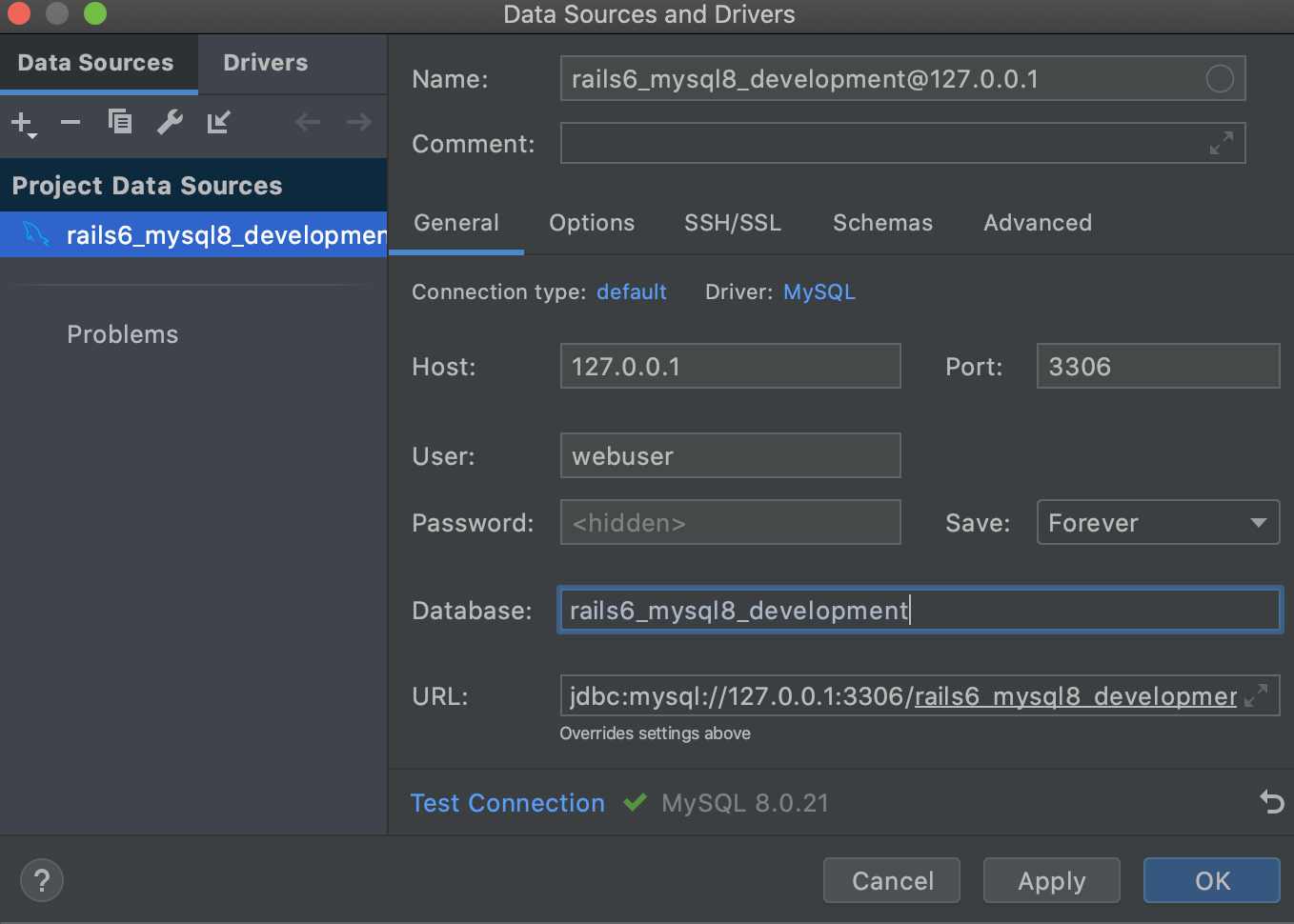Expand the URL field with arrows icon

1257,695
